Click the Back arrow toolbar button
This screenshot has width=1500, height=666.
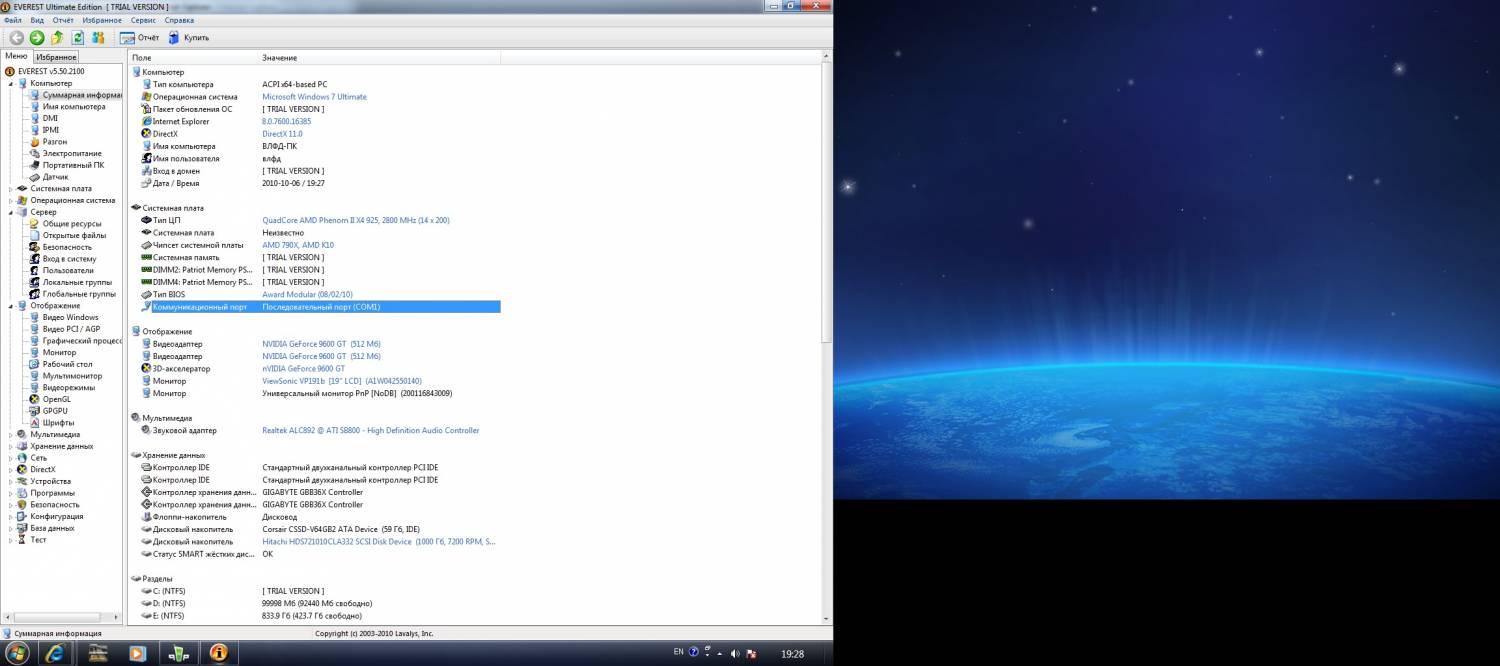[x=16, y=38]
